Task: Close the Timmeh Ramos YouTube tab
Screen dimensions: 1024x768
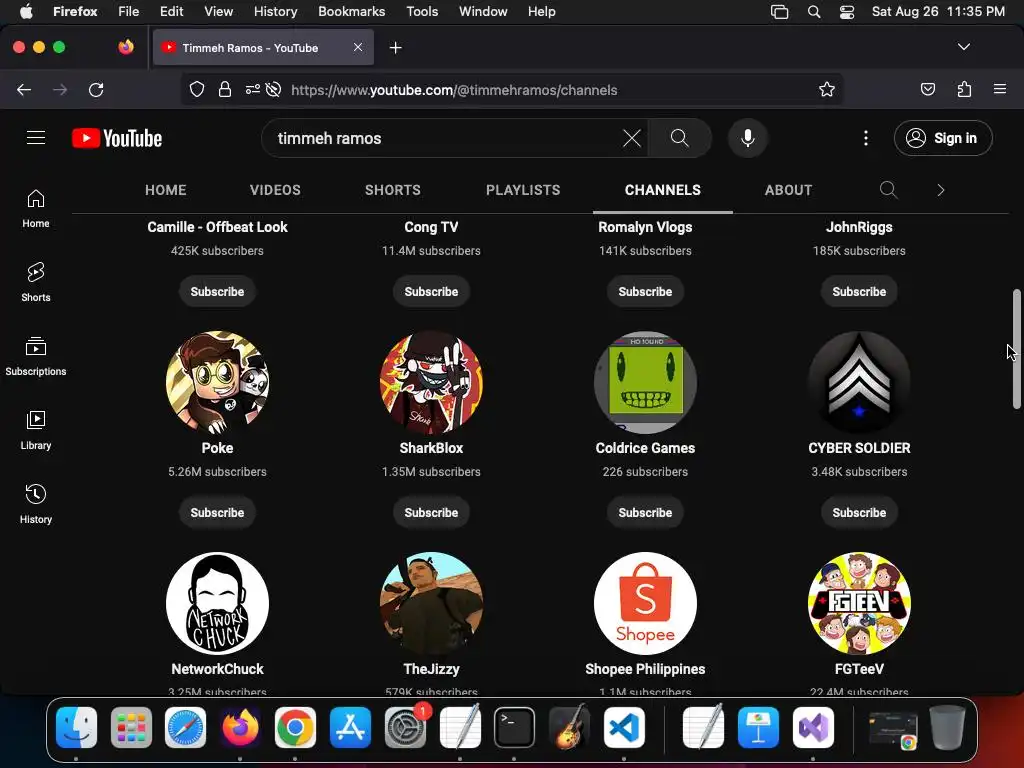Action: [358, 47]
